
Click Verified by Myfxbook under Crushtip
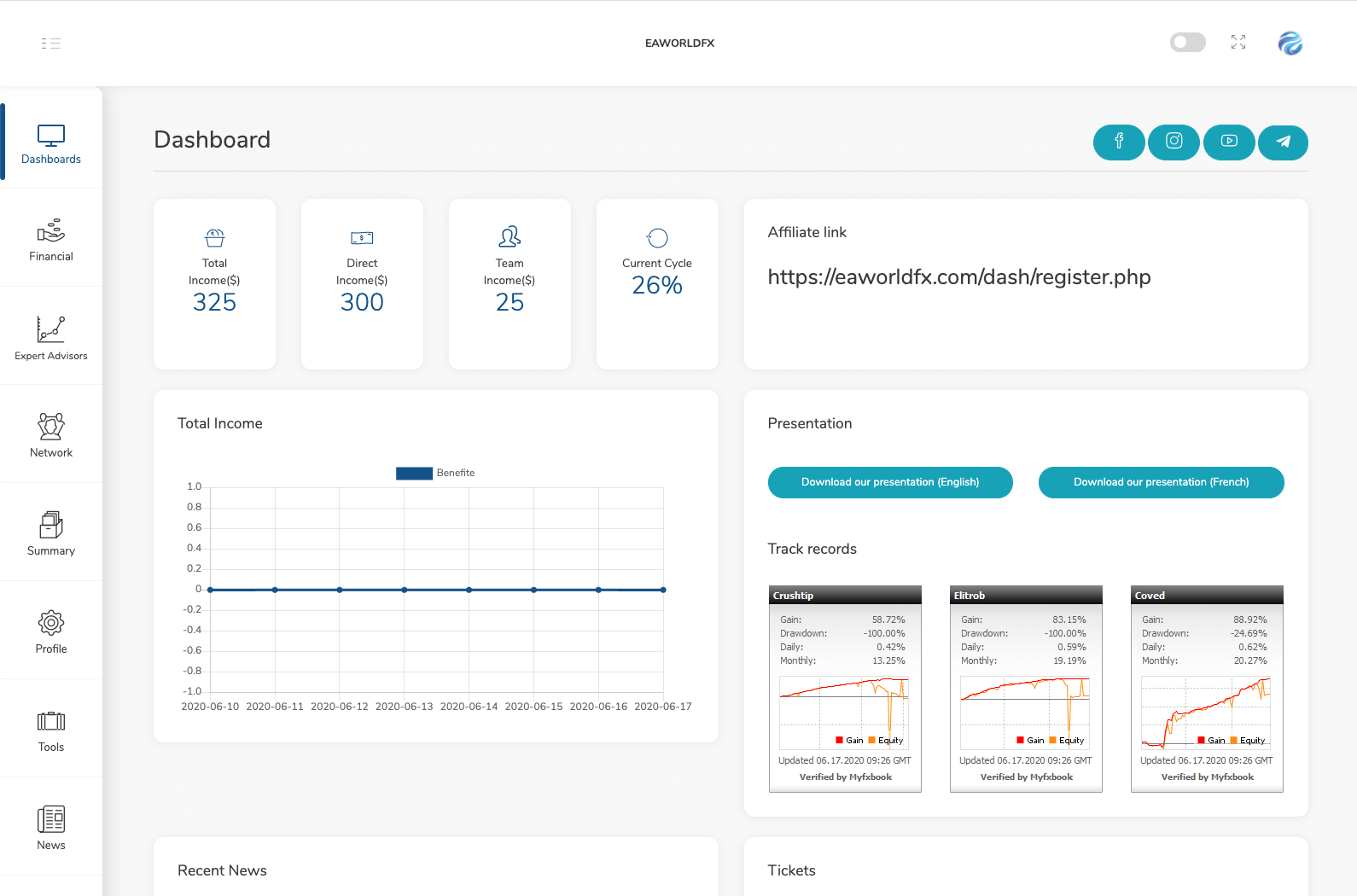click(845, 777)
